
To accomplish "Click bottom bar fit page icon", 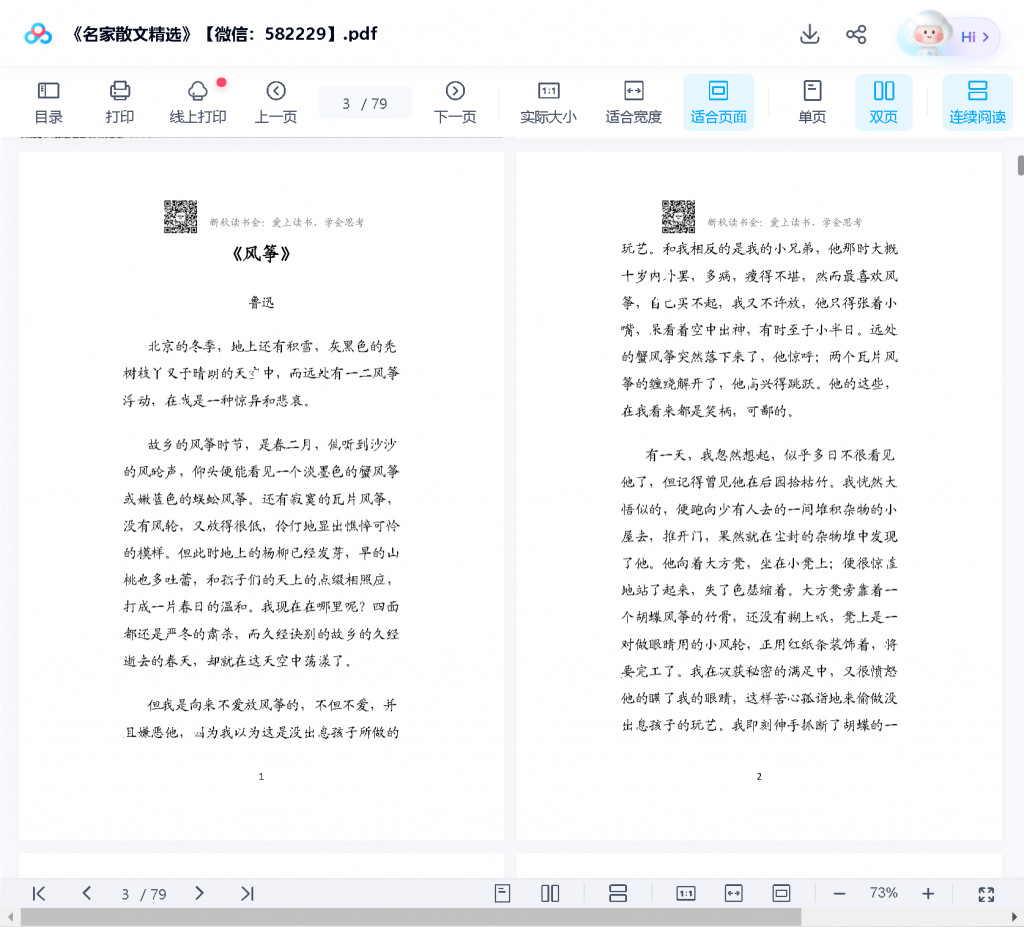I will 781,893.
